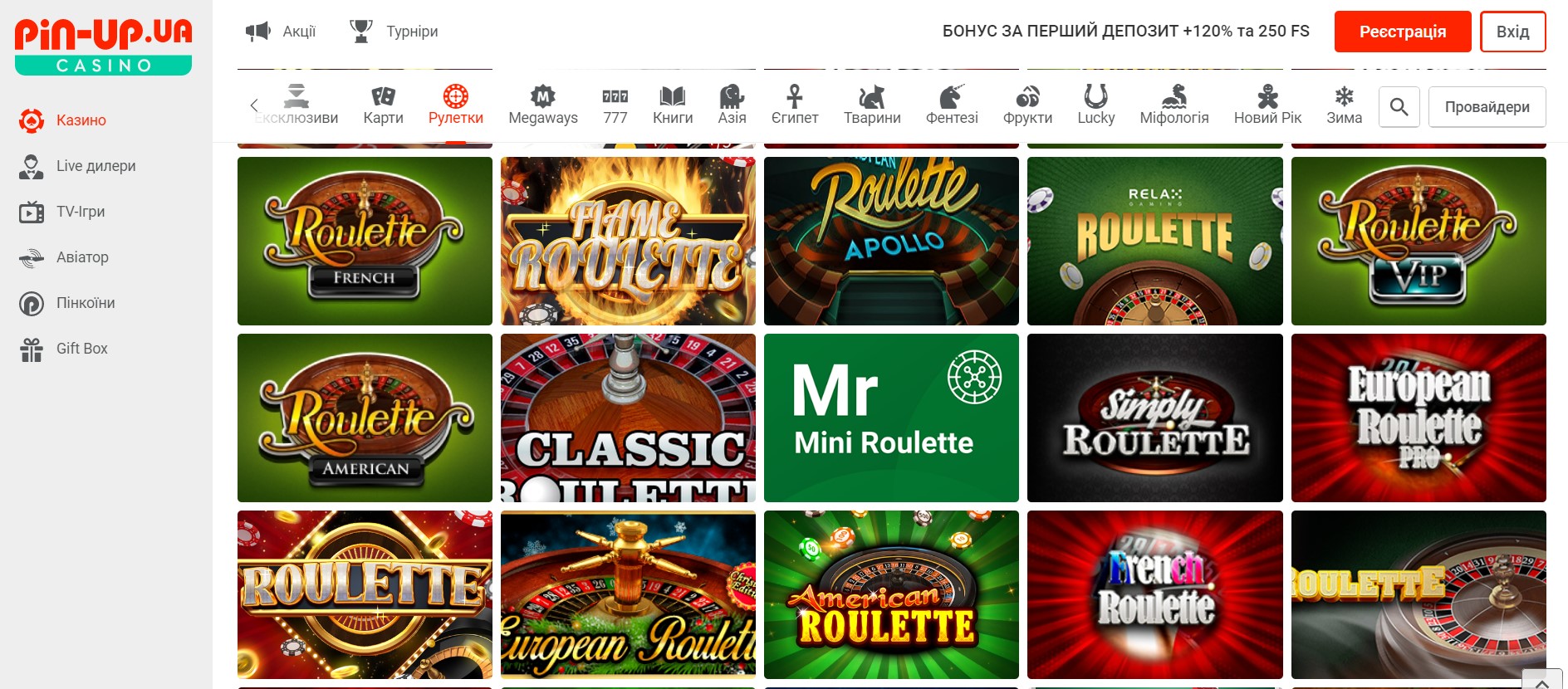The width and height of the screenshot is (1568, 689).
Task: Select the Тварини category icon
Action: click(871, 96)
